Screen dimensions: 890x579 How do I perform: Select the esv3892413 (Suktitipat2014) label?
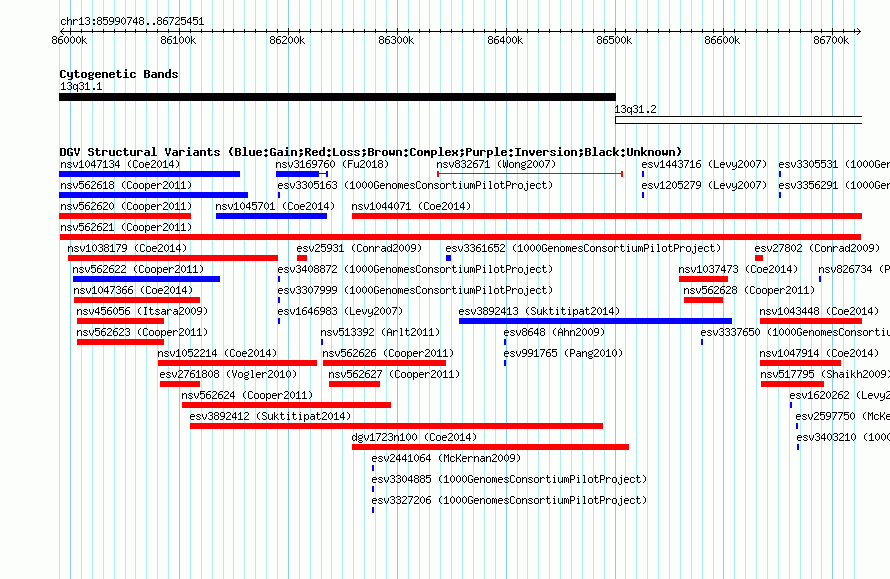click(x=539, y=311)
